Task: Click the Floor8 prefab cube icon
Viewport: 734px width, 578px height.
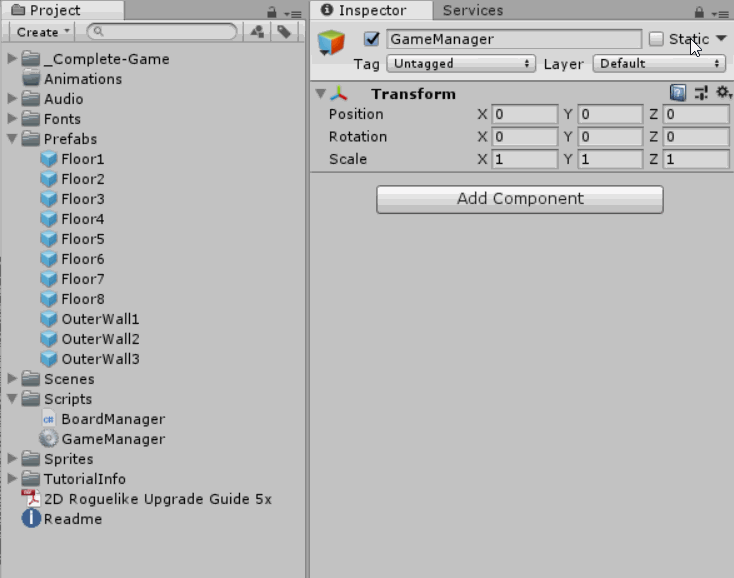Action: (49, 299)
